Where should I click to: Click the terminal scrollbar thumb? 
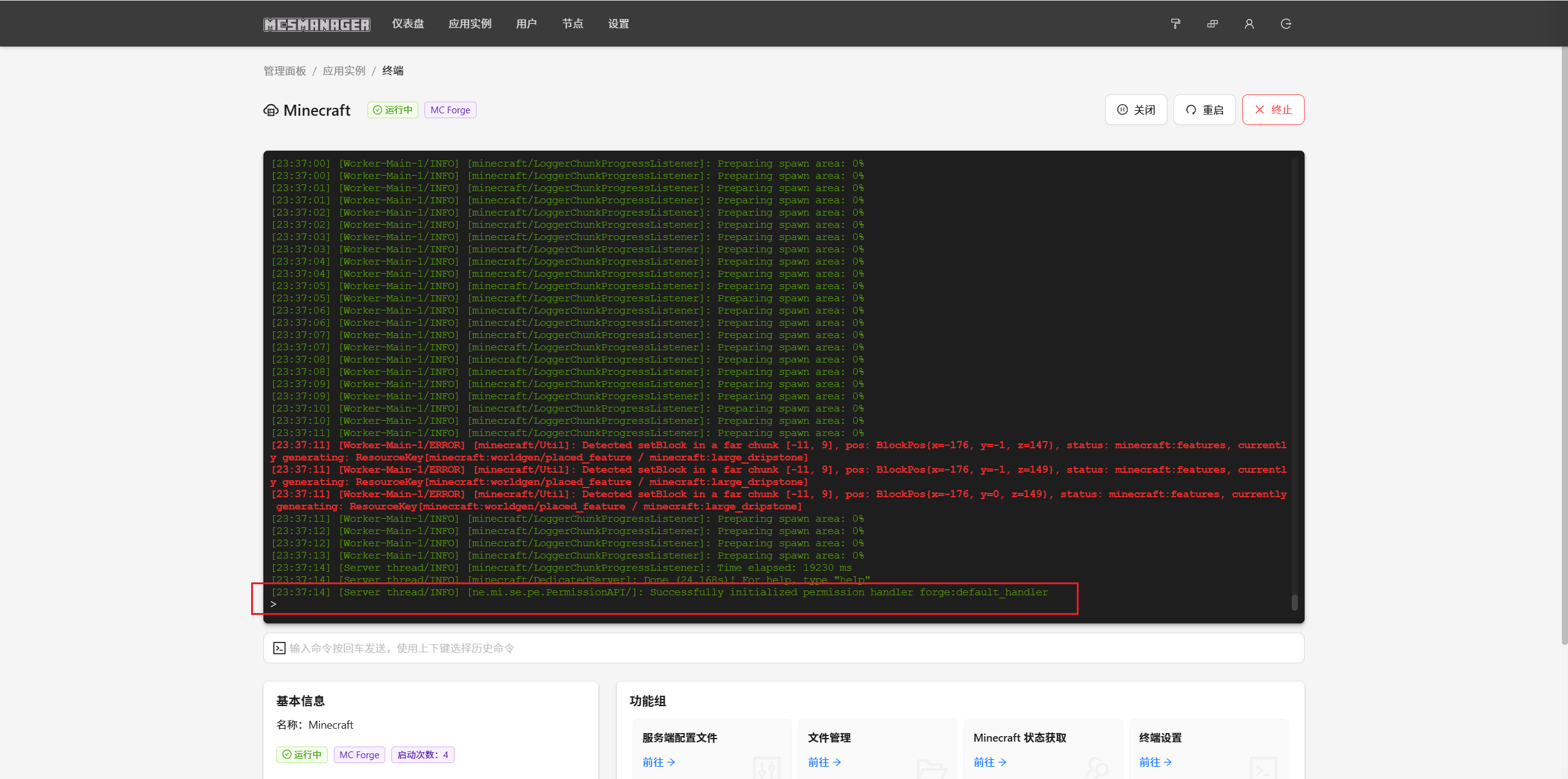point(1294,603)
